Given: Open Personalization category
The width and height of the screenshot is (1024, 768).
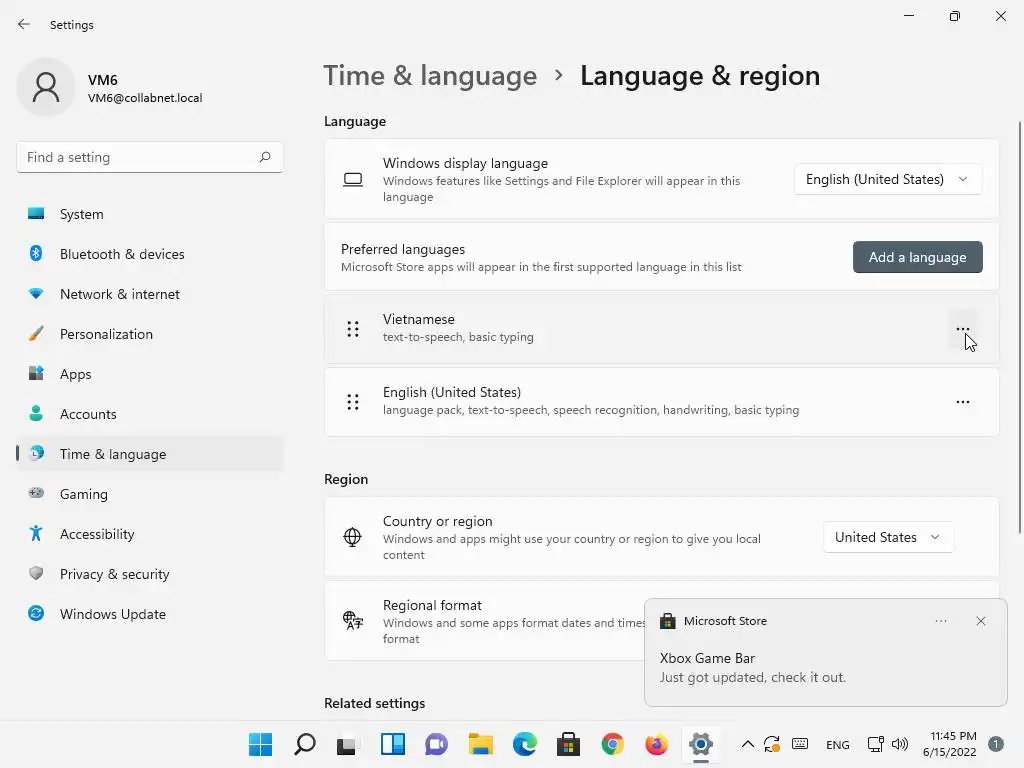Looking at the screenshot, I should coord(150,334).
